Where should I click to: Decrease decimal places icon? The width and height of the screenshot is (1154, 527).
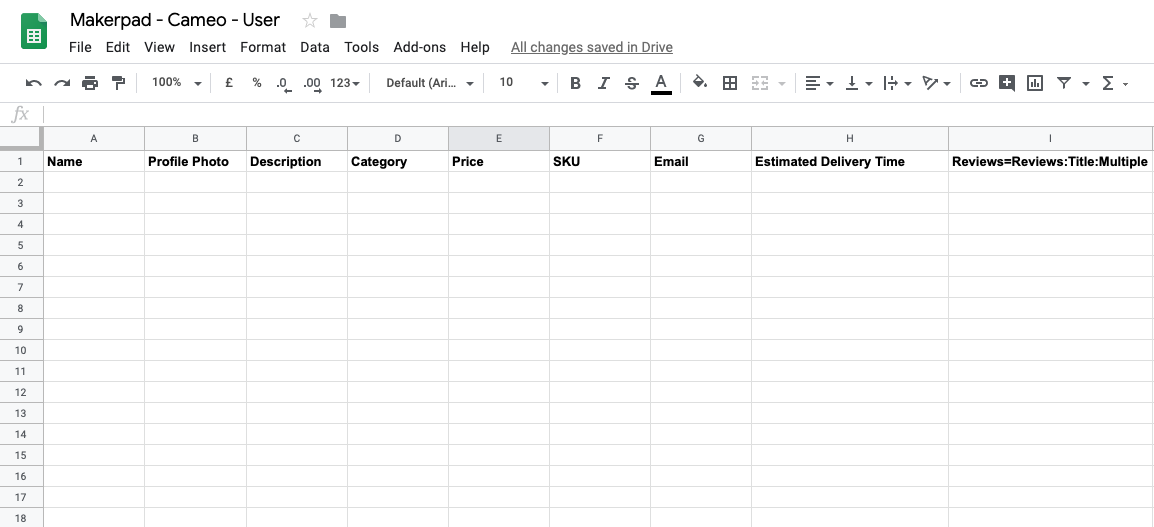(284, 83)
